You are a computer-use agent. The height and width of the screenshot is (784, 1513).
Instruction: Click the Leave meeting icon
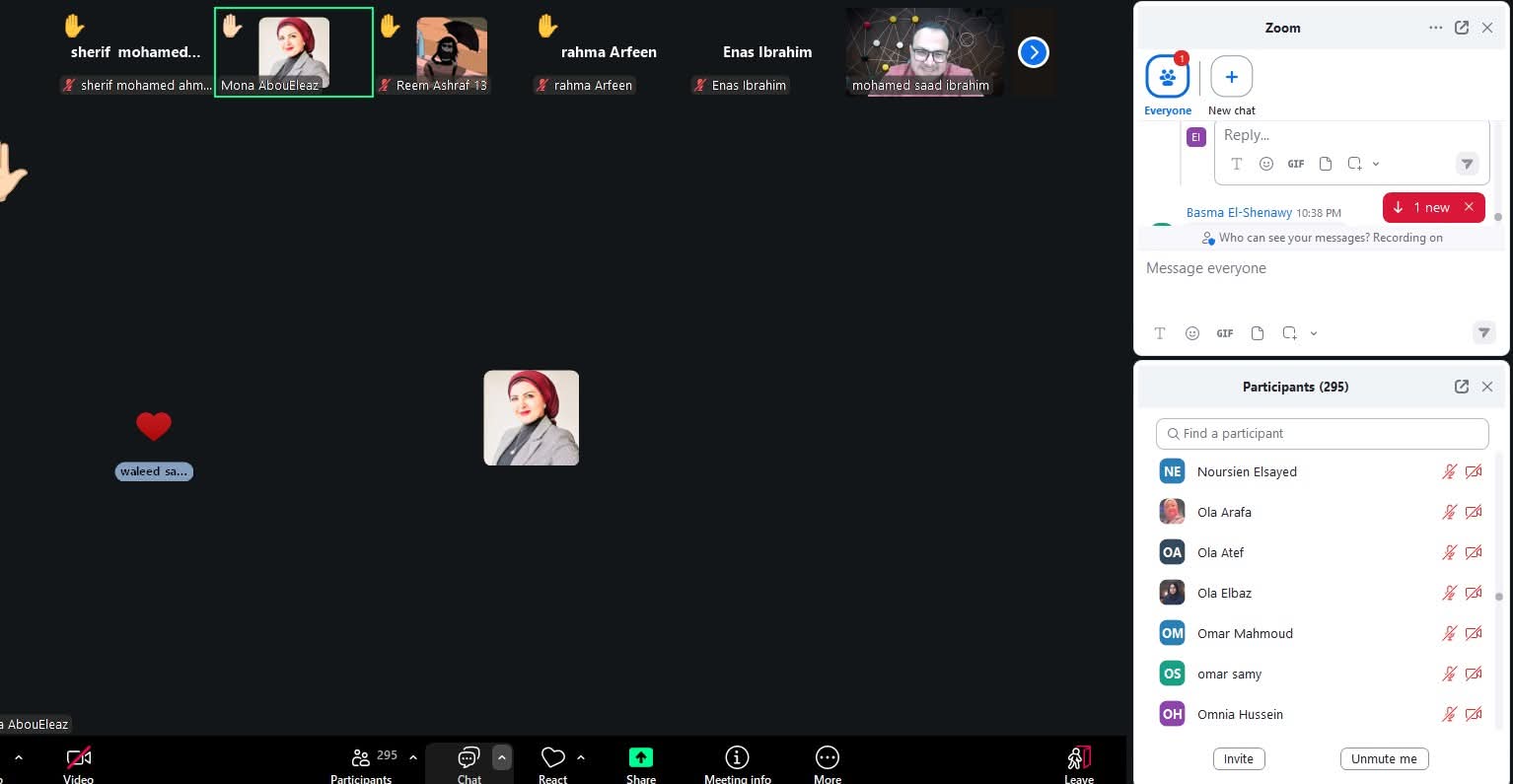tap(1079, 757)
